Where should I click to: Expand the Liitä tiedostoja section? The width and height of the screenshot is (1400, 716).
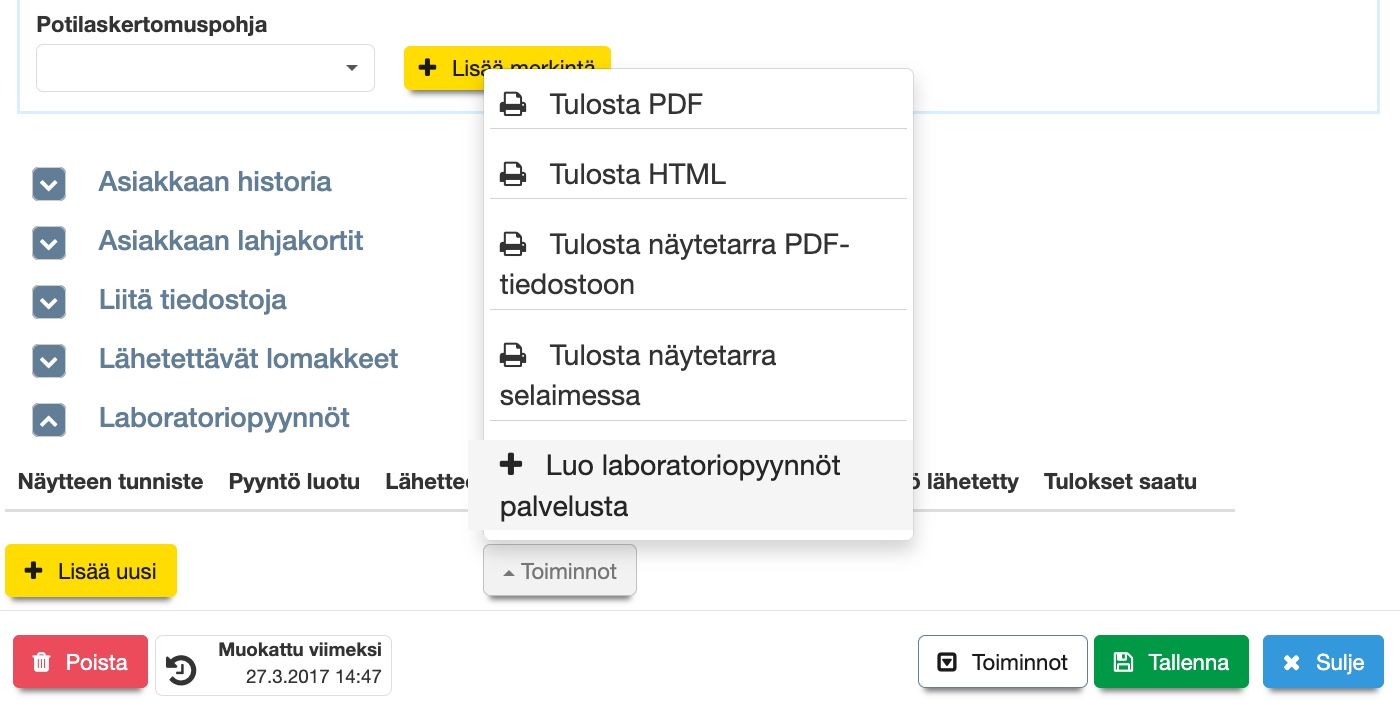click(49, 301)
